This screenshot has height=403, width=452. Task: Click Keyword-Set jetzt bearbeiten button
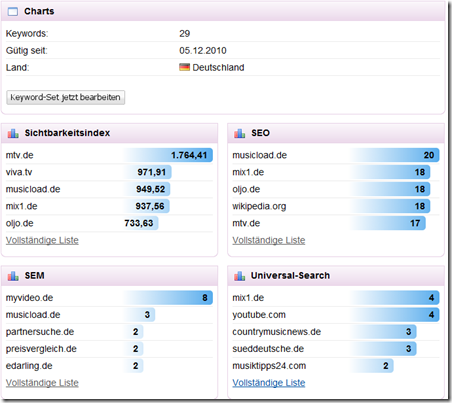[66, 97]
